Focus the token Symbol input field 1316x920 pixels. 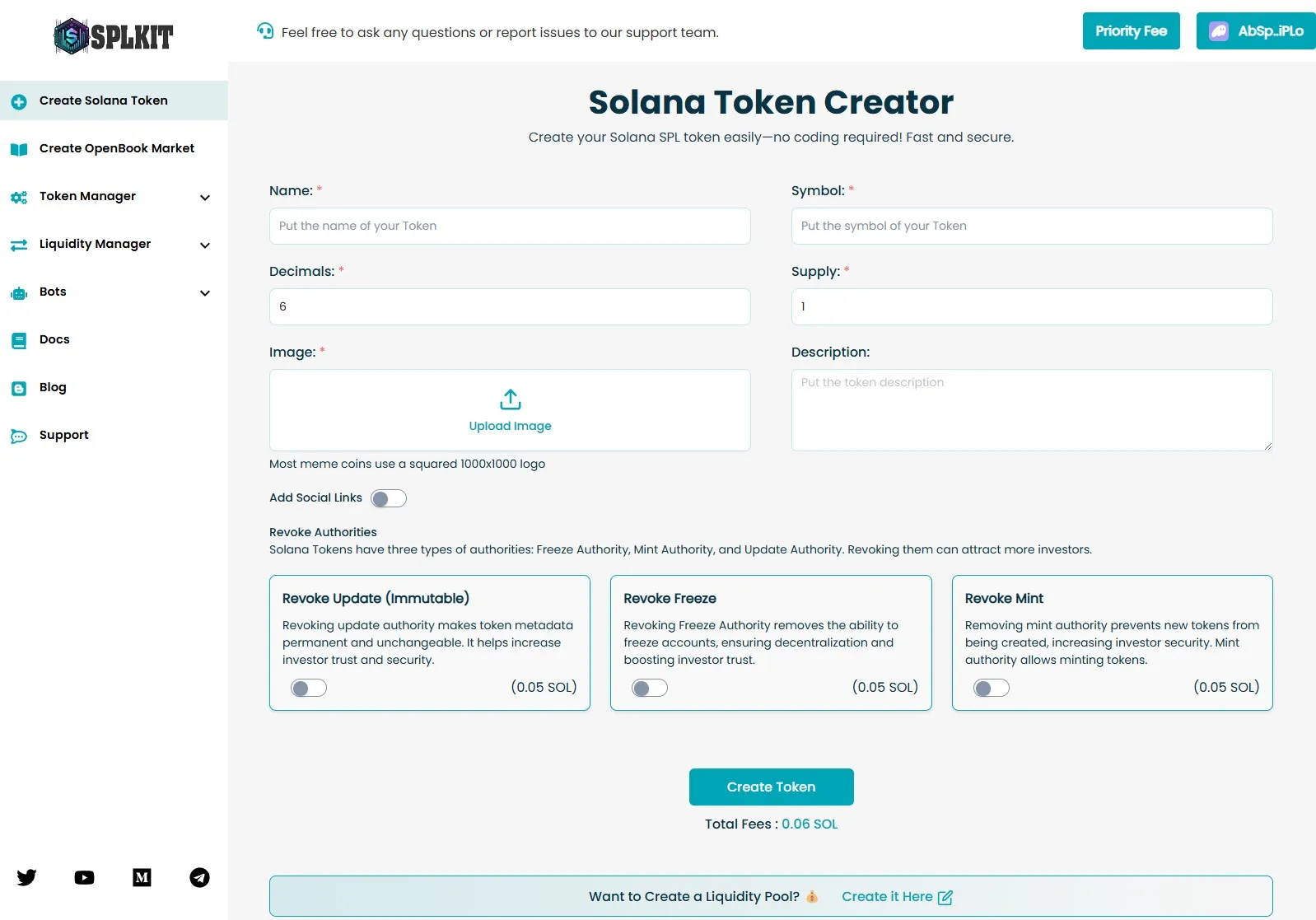coord(1032,226)
